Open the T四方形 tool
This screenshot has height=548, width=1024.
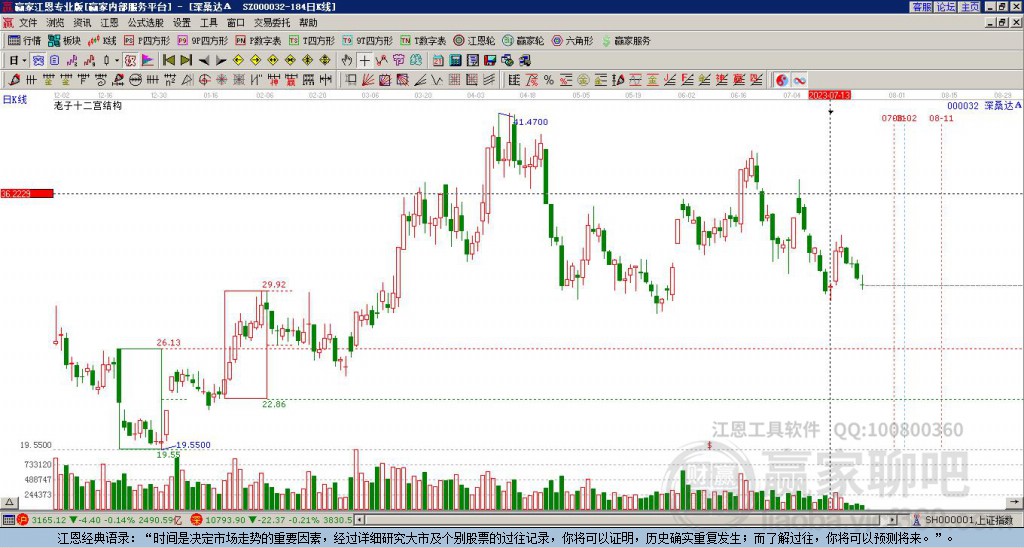tap(312, 40)
